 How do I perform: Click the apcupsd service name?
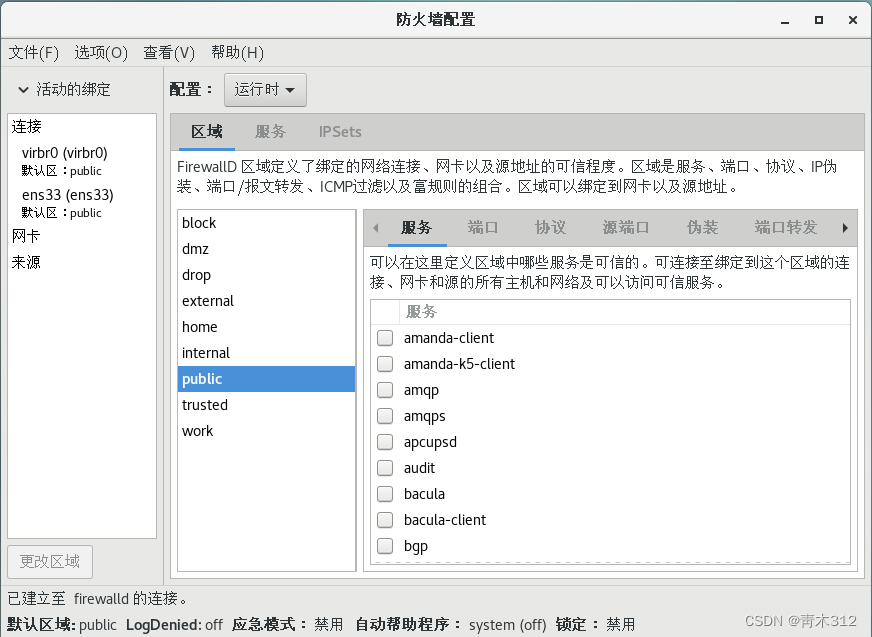[x=430, y=442]
